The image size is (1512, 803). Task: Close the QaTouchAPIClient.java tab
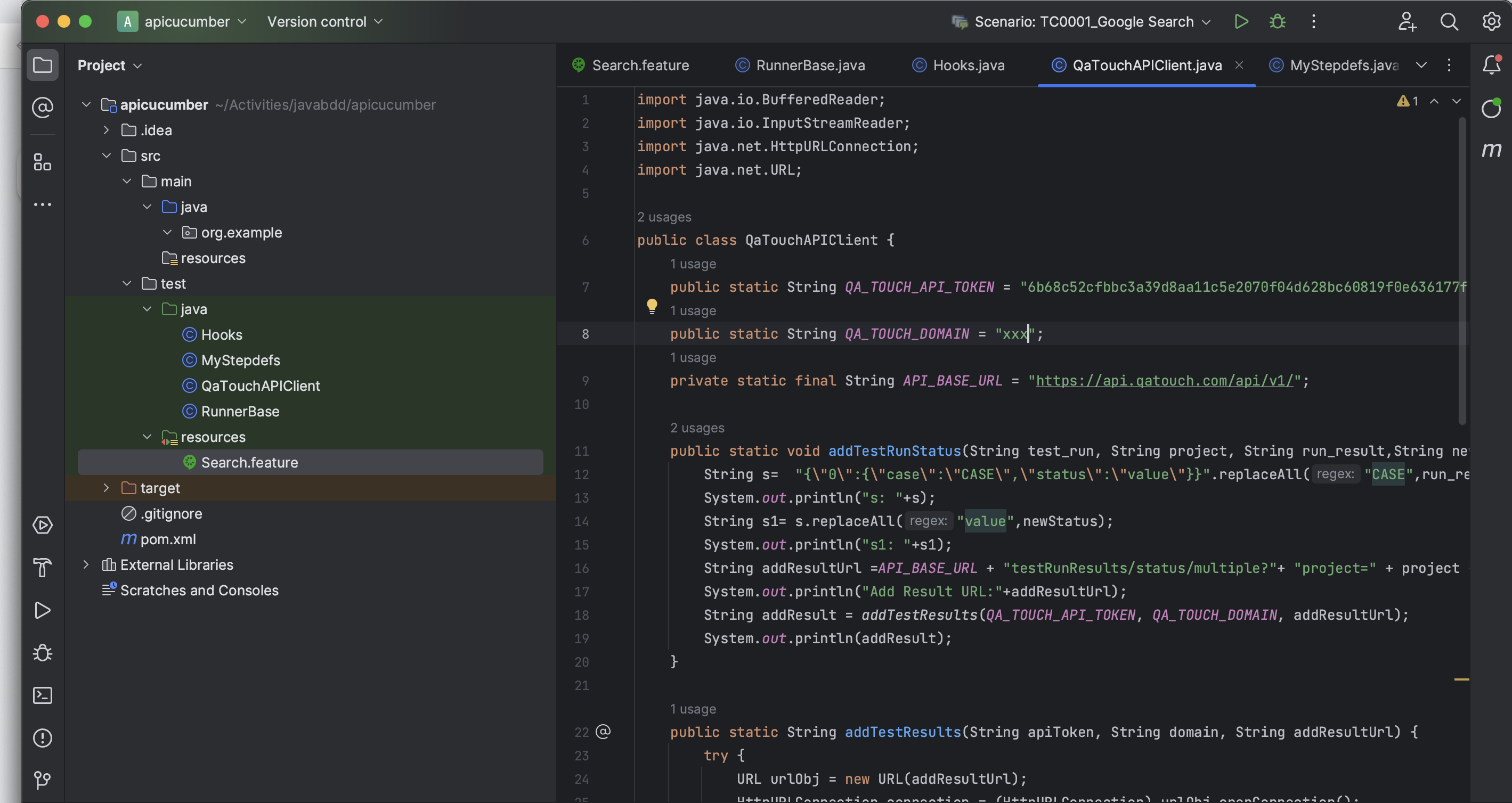pos(1239,65)
